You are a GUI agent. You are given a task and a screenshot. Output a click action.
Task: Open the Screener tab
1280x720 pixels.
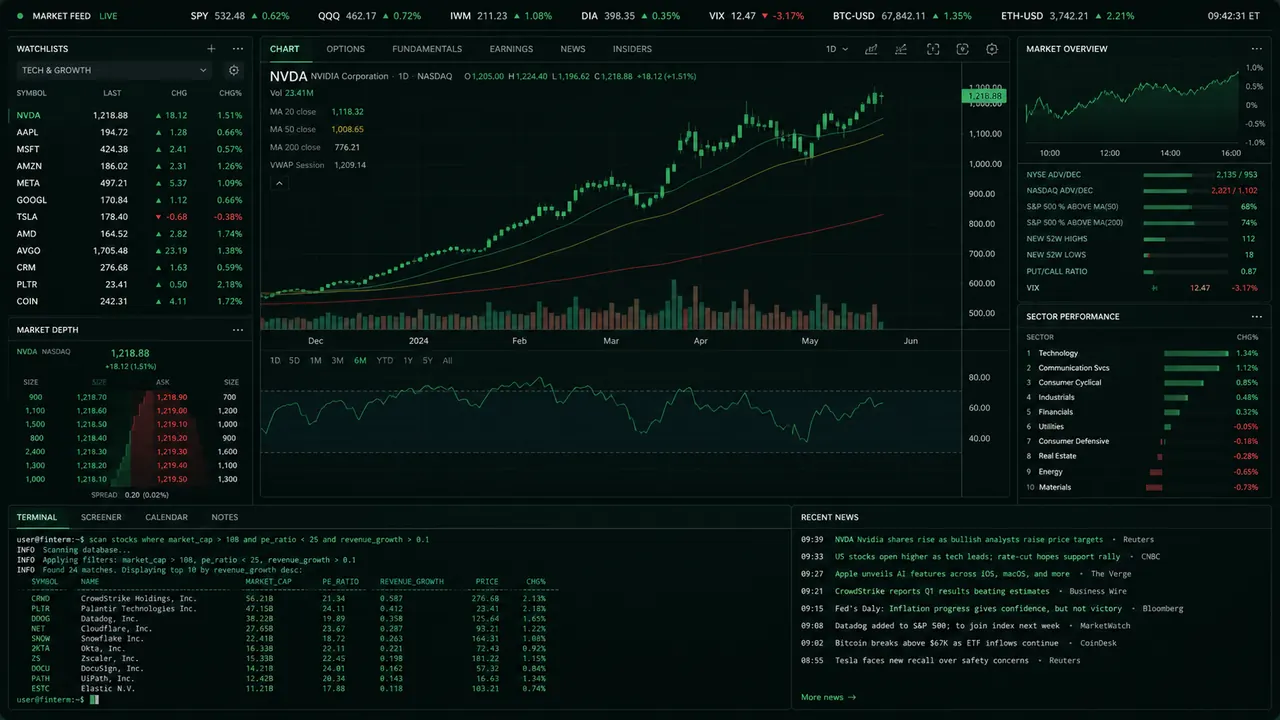click(x=101, y=517)
